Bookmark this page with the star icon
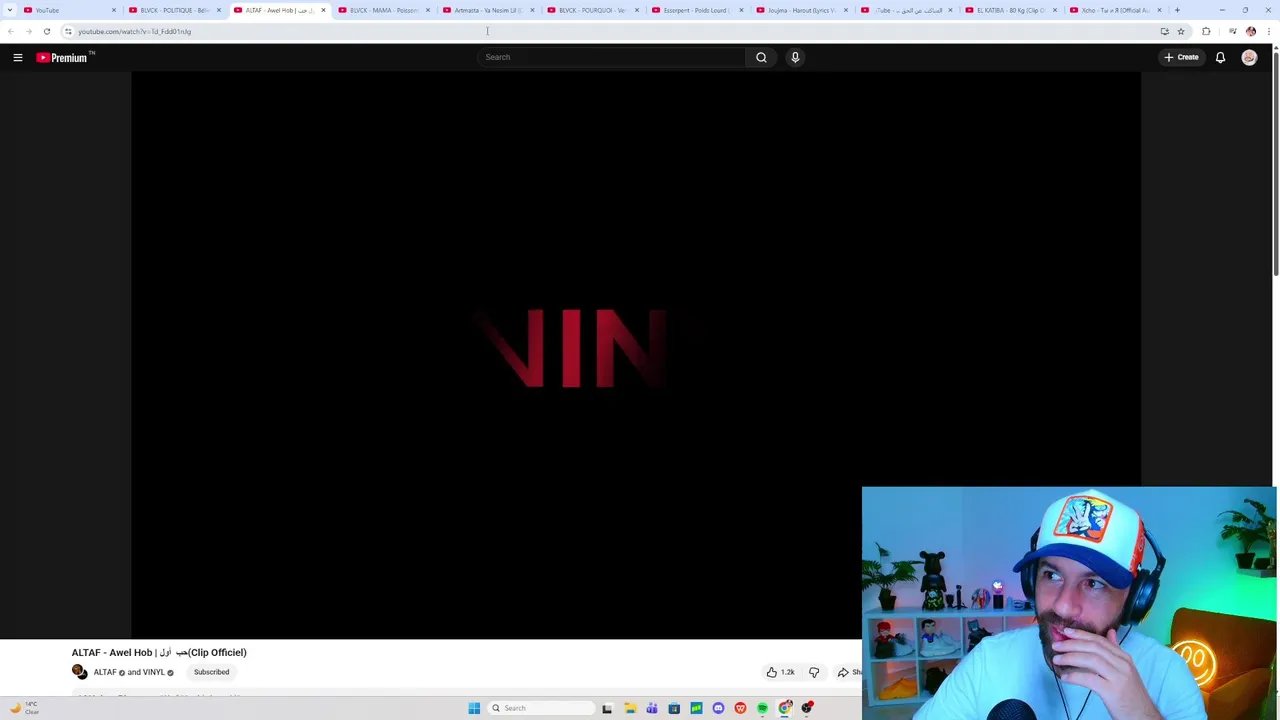 (x=1181, y=32)
